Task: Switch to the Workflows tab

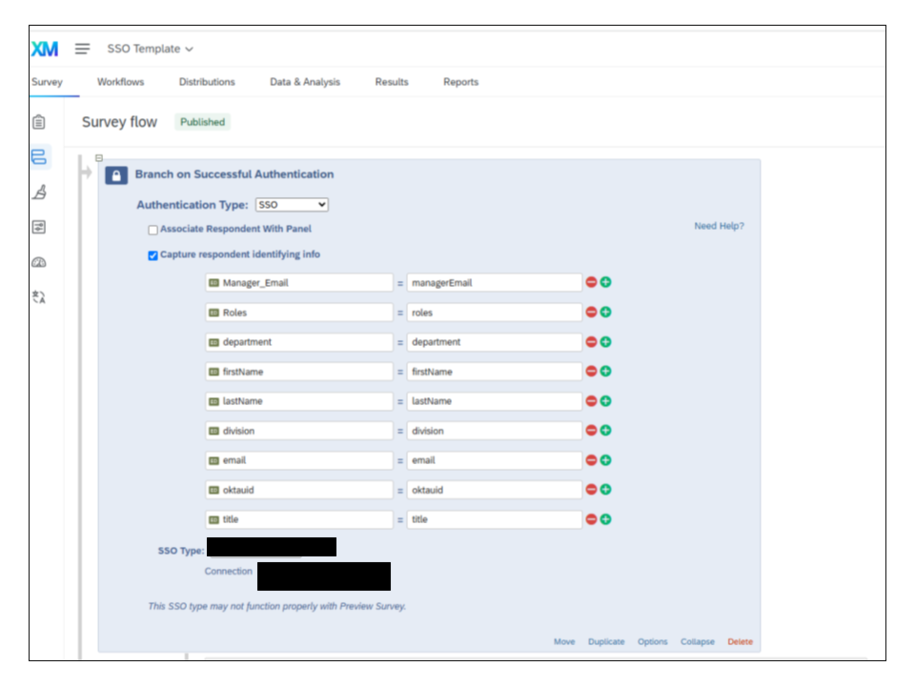Action: click(120, 82)
